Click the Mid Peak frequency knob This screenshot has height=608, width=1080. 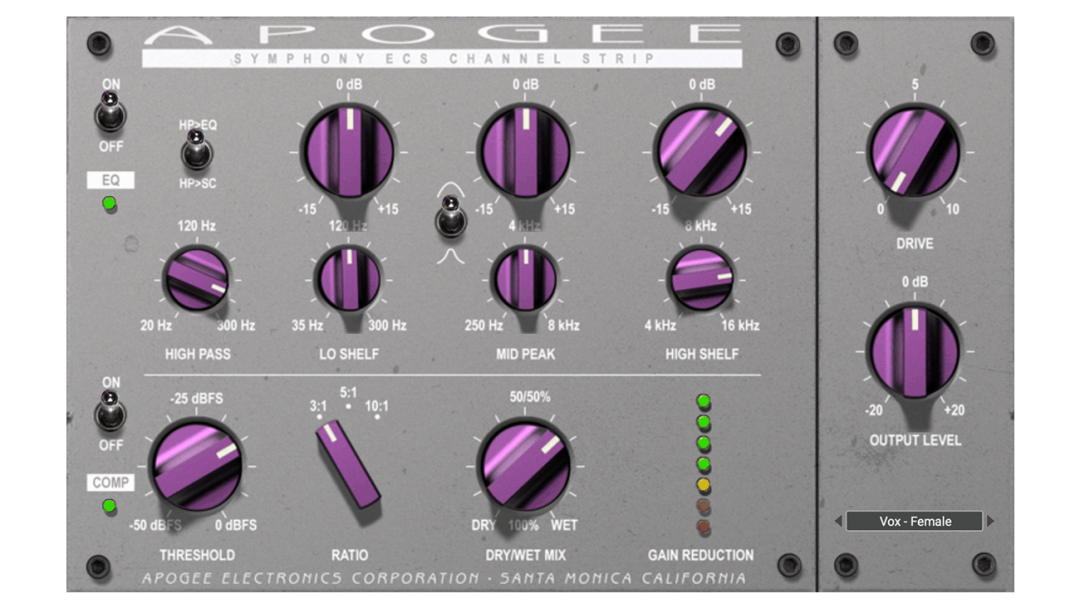pos(525,278)
